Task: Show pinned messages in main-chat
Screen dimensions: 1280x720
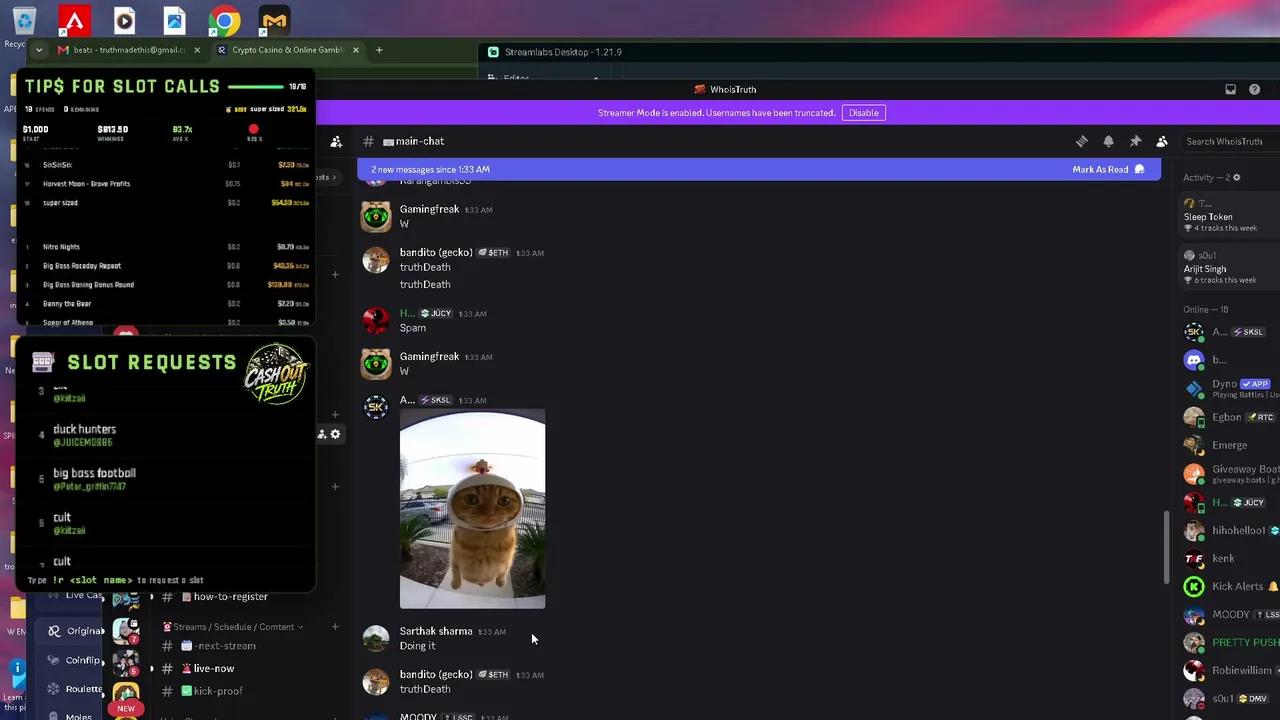Action: coord(1135,141)
